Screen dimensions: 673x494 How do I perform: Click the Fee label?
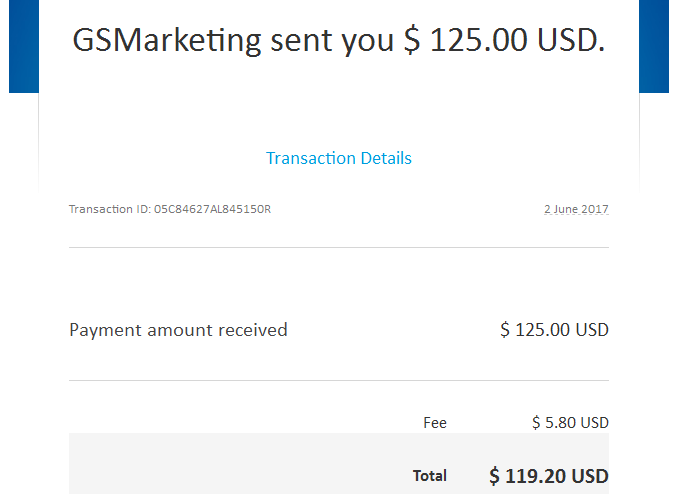pyautogui.click(x=435, y=423)
